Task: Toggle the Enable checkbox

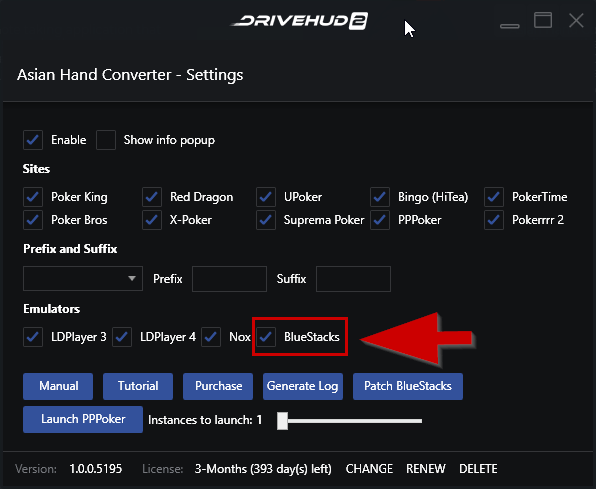Action: tap(33, 140)
